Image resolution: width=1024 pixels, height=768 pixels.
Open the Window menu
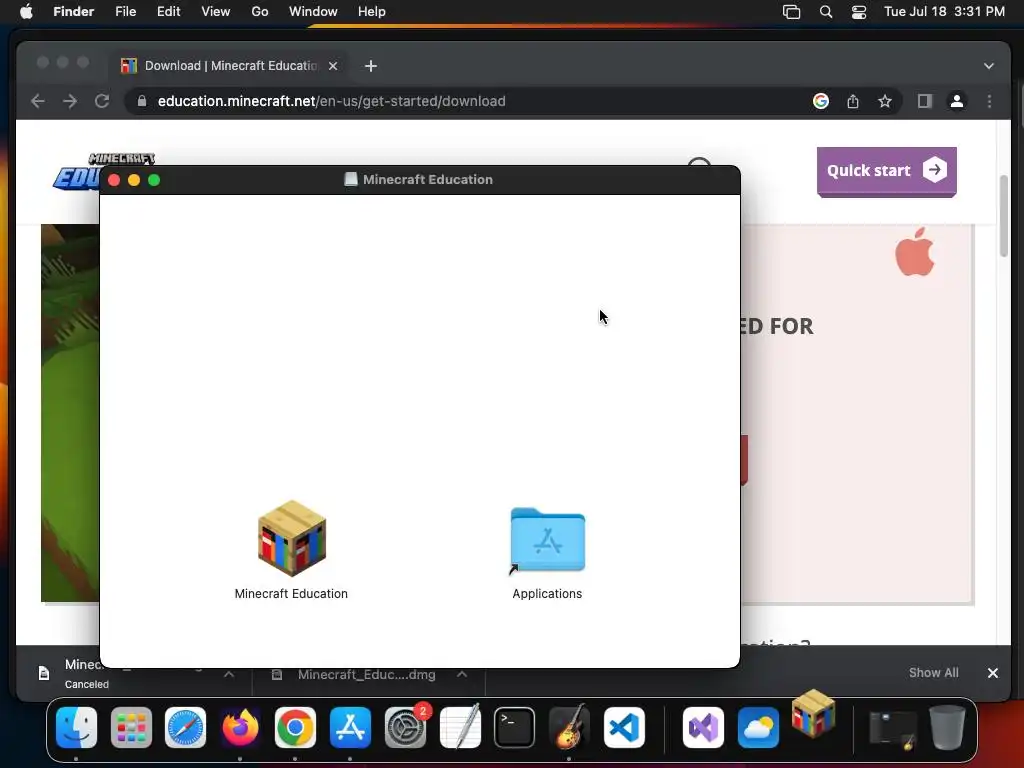coord(313,12)
